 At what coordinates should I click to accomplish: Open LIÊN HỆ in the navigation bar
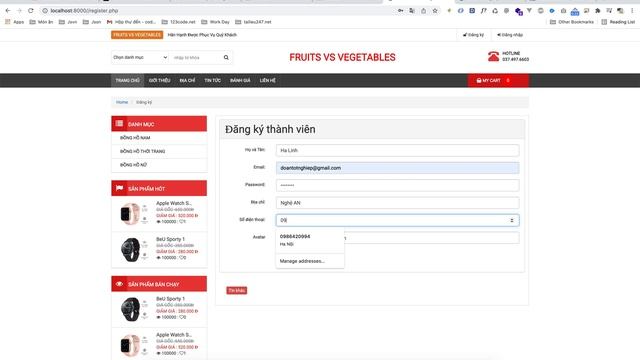click(x=268, y=80)
